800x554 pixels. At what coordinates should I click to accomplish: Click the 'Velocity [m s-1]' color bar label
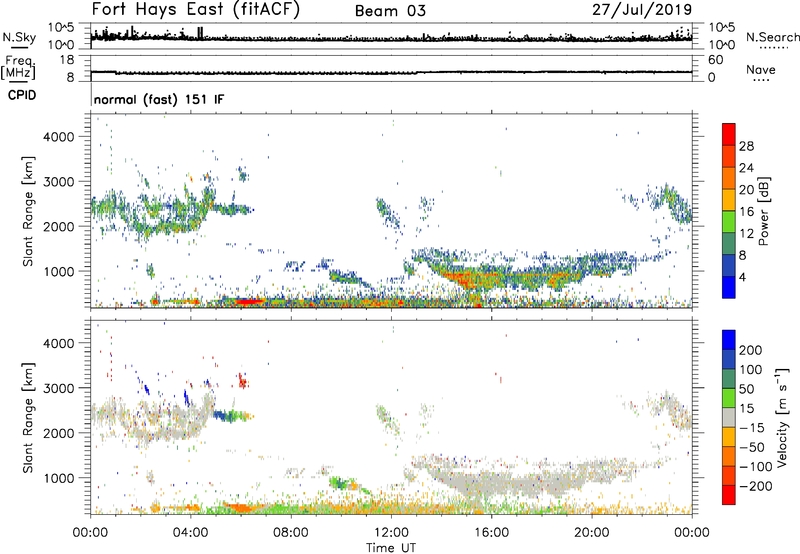[782, 417]
